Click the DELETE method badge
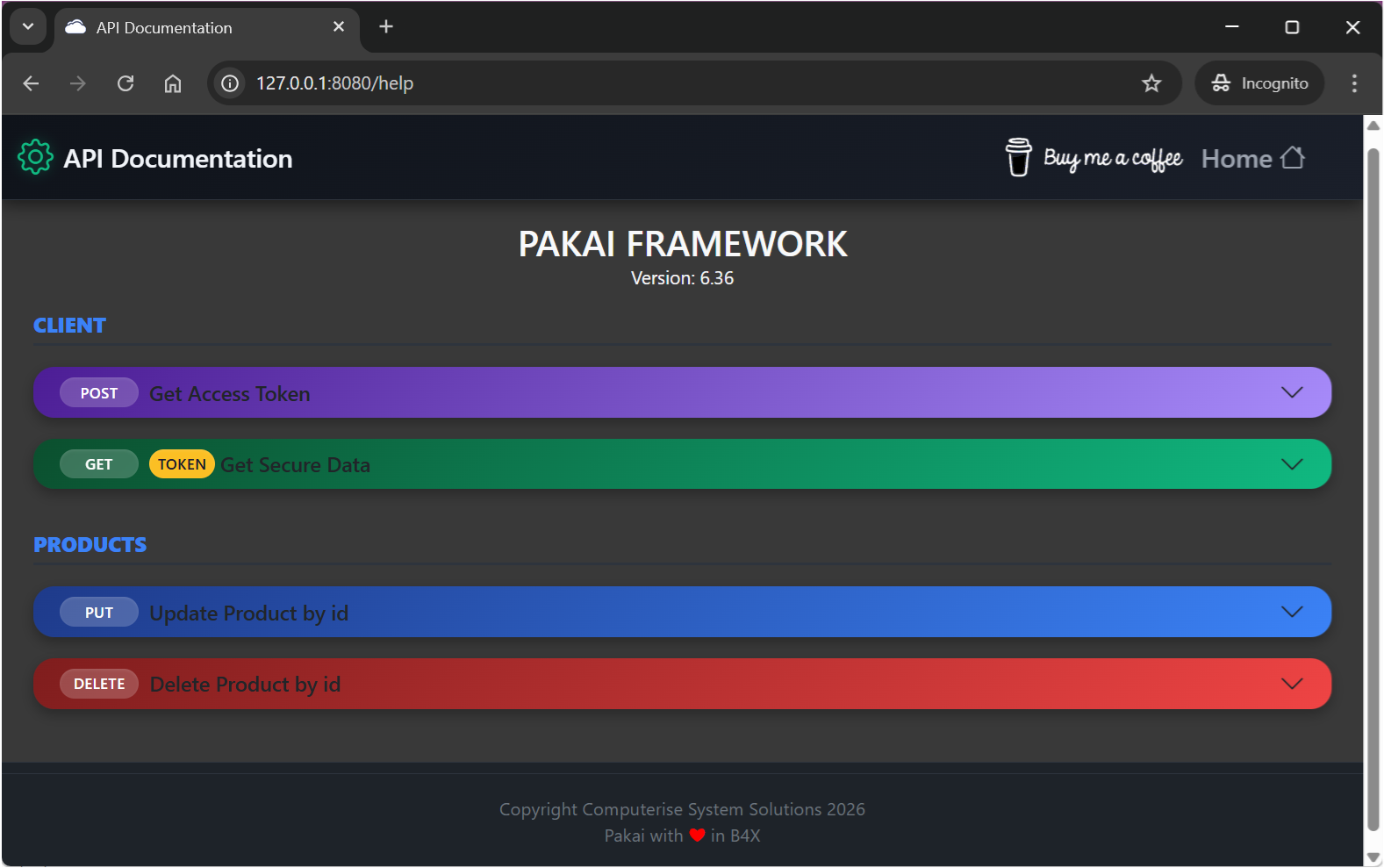The height and width of the screenshot is (868, 1384). 99,684
